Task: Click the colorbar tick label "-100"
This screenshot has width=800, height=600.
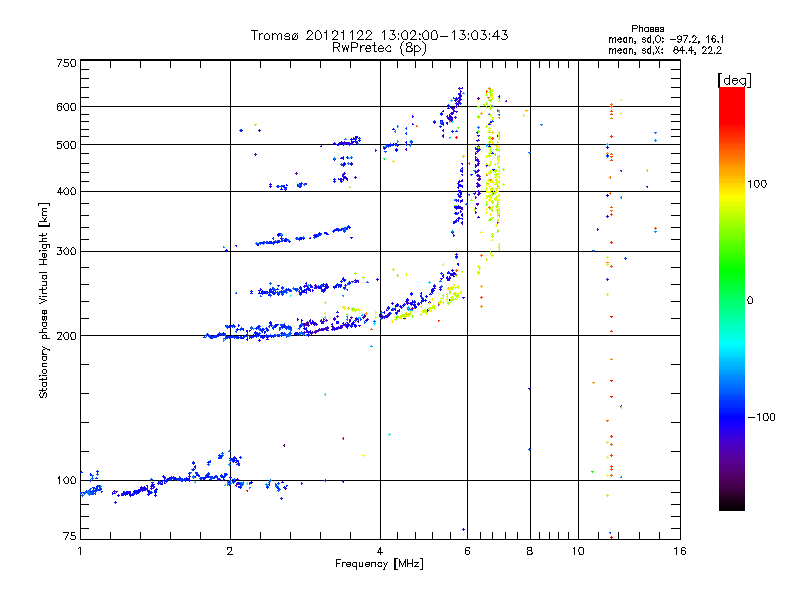Action: click(x=762, y=417)
